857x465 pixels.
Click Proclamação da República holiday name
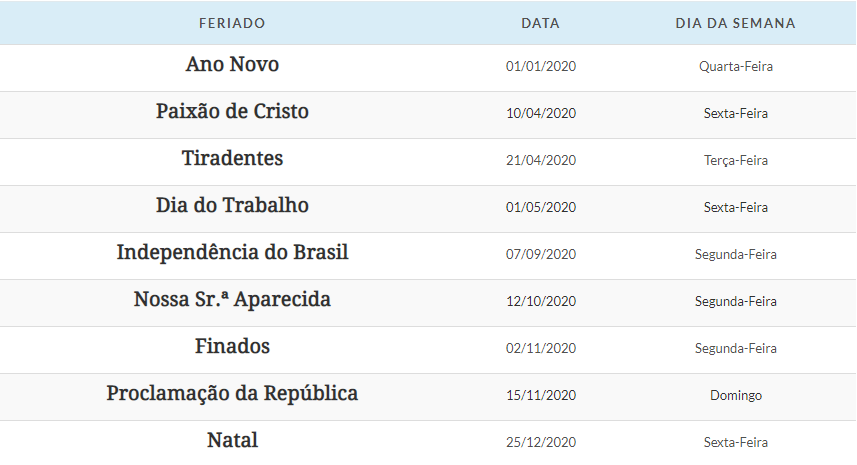point(232,394)
